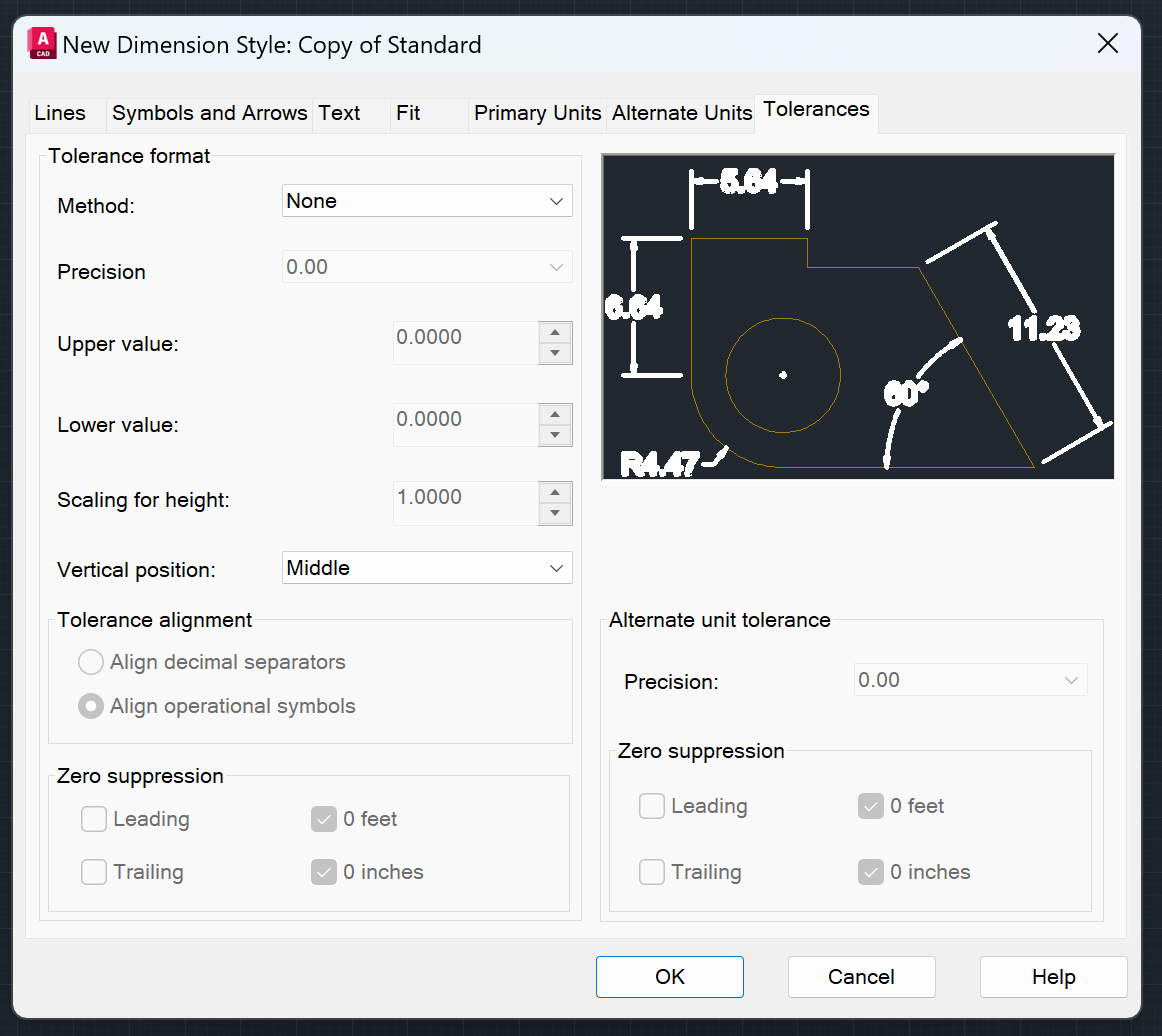Decrease Scaling for height with the down arrow

[x=555, y=512]
